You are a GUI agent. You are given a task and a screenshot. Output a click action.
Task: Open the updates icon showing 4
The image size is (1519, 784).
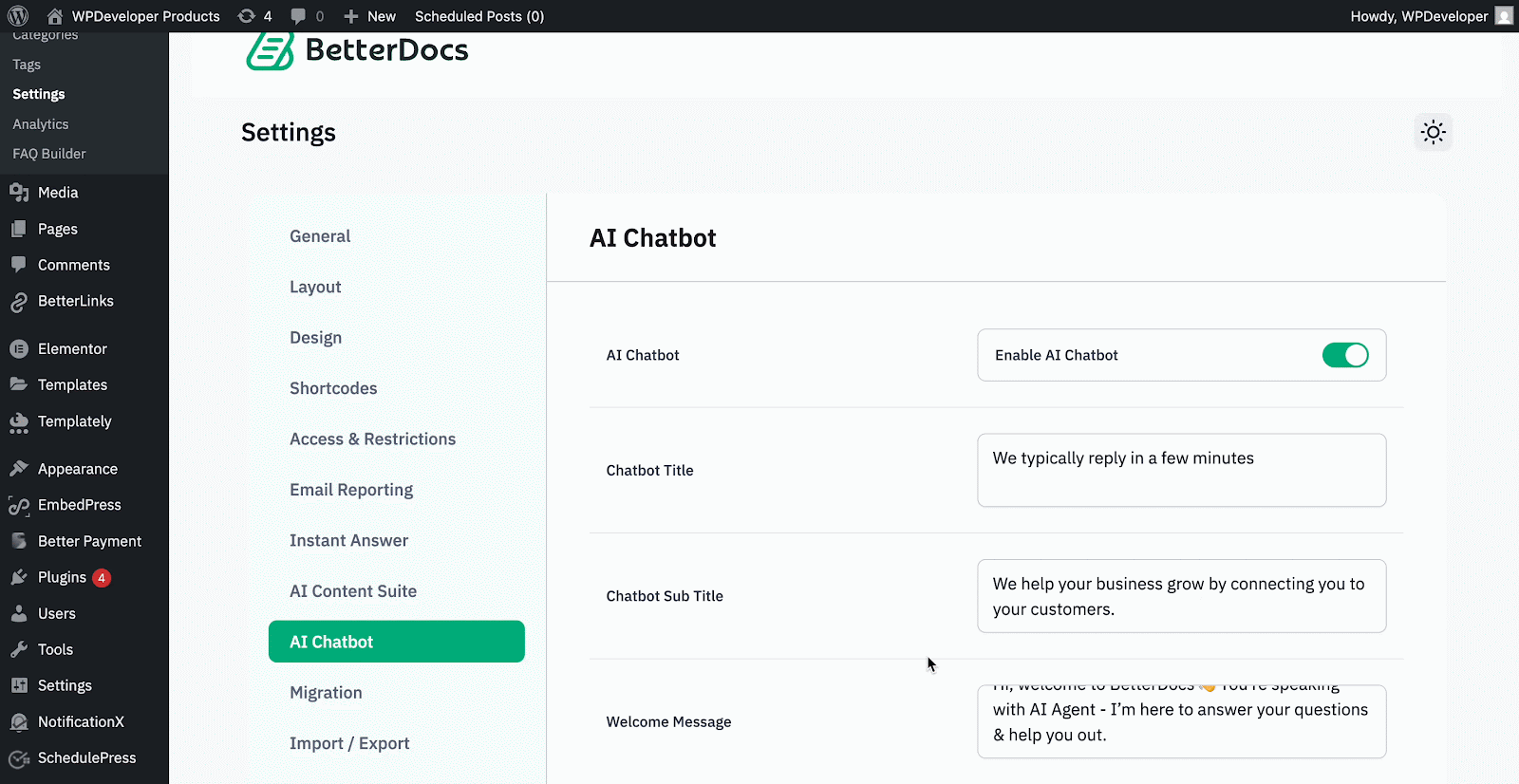coord(254,16)
